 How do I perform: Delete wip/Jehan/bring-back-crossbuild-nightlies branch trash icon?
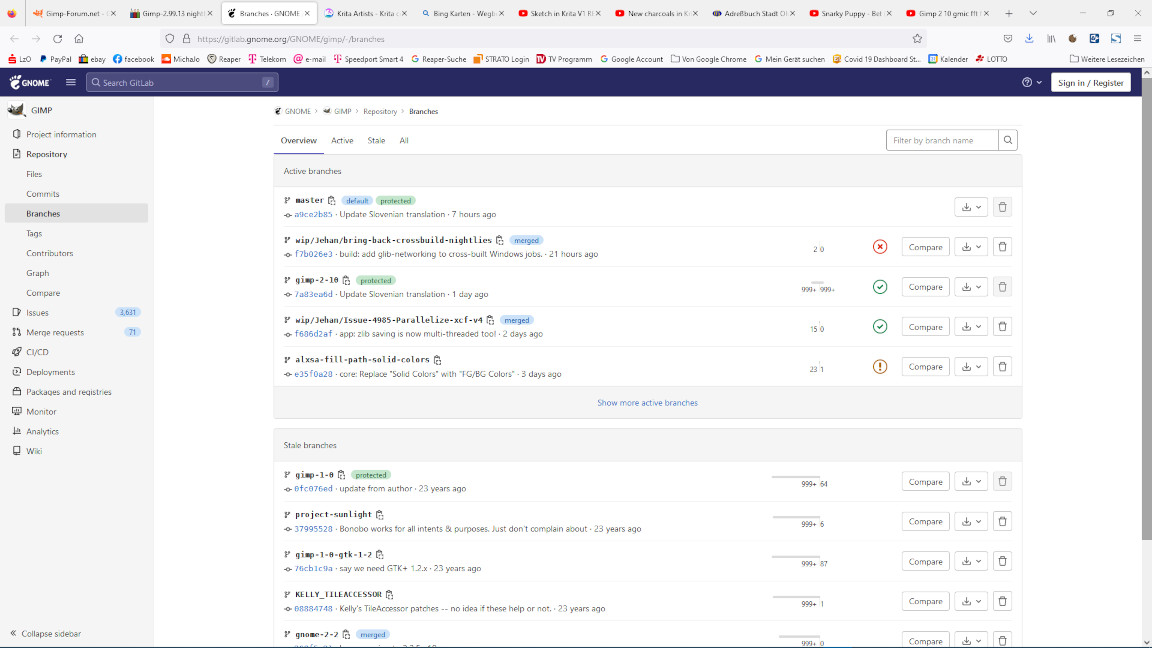click(1002, 247)
